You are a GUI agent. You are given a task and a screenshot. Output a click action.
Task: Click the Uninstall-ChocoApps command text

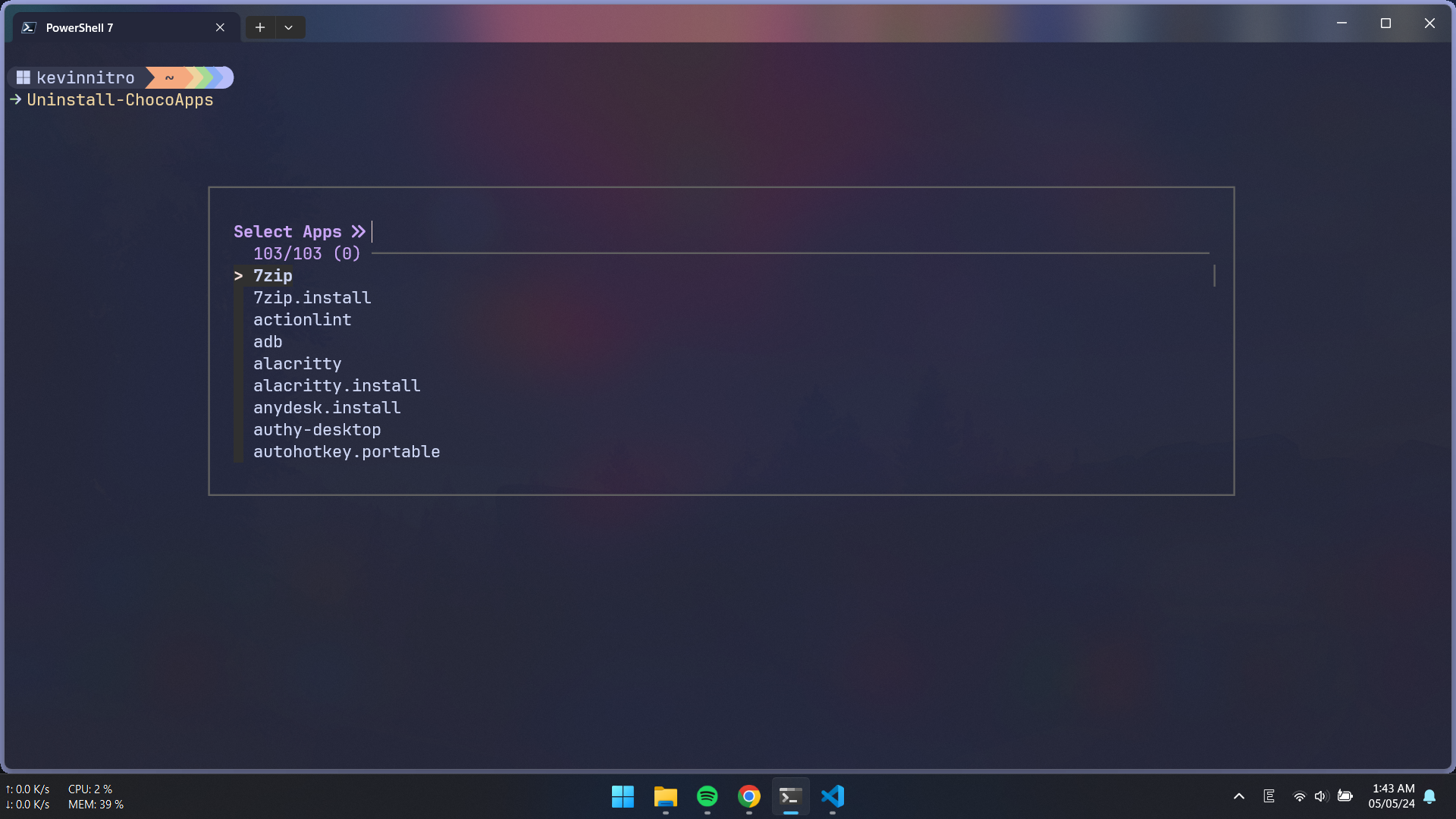pos(121,100)
